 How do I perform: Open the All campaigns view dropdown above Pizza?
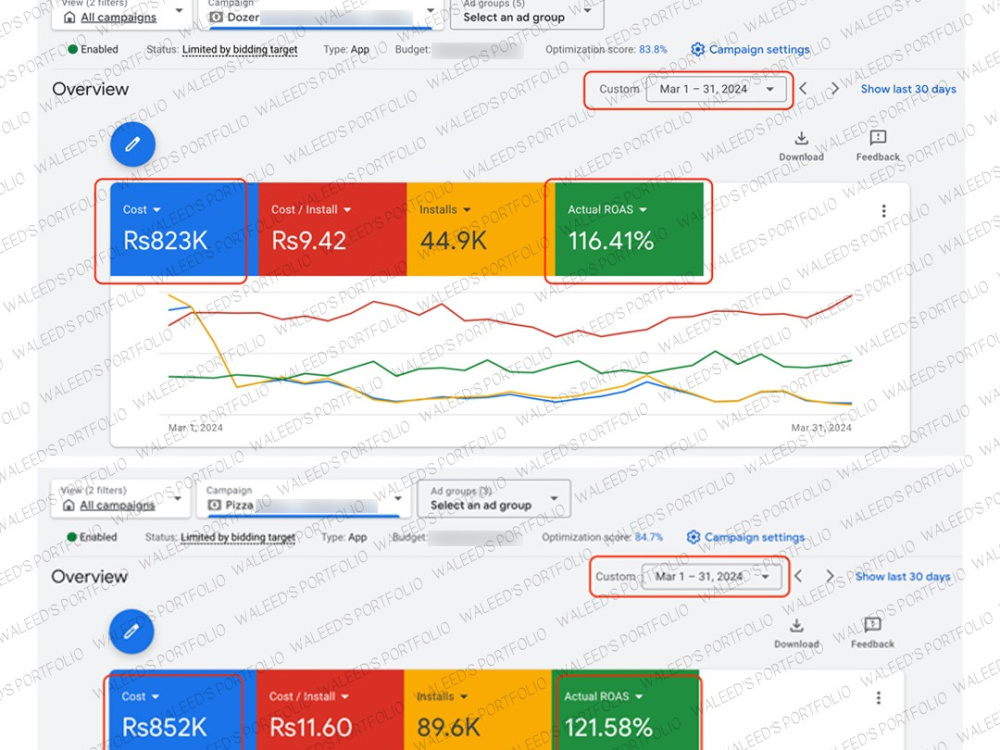pyautogui.click(x=120, y=499)
